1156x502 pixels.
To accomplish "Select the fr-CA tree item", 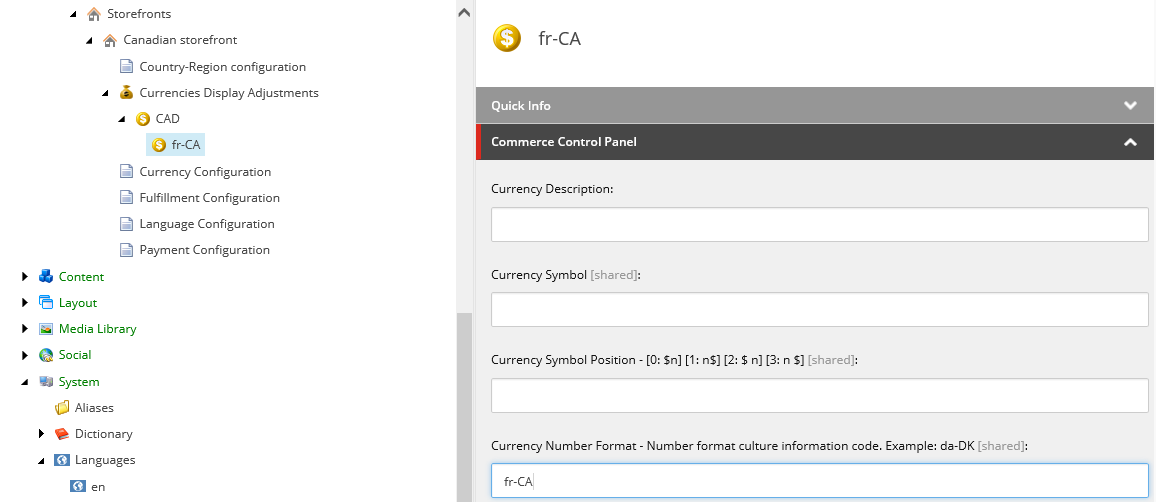I will [186, 145].
